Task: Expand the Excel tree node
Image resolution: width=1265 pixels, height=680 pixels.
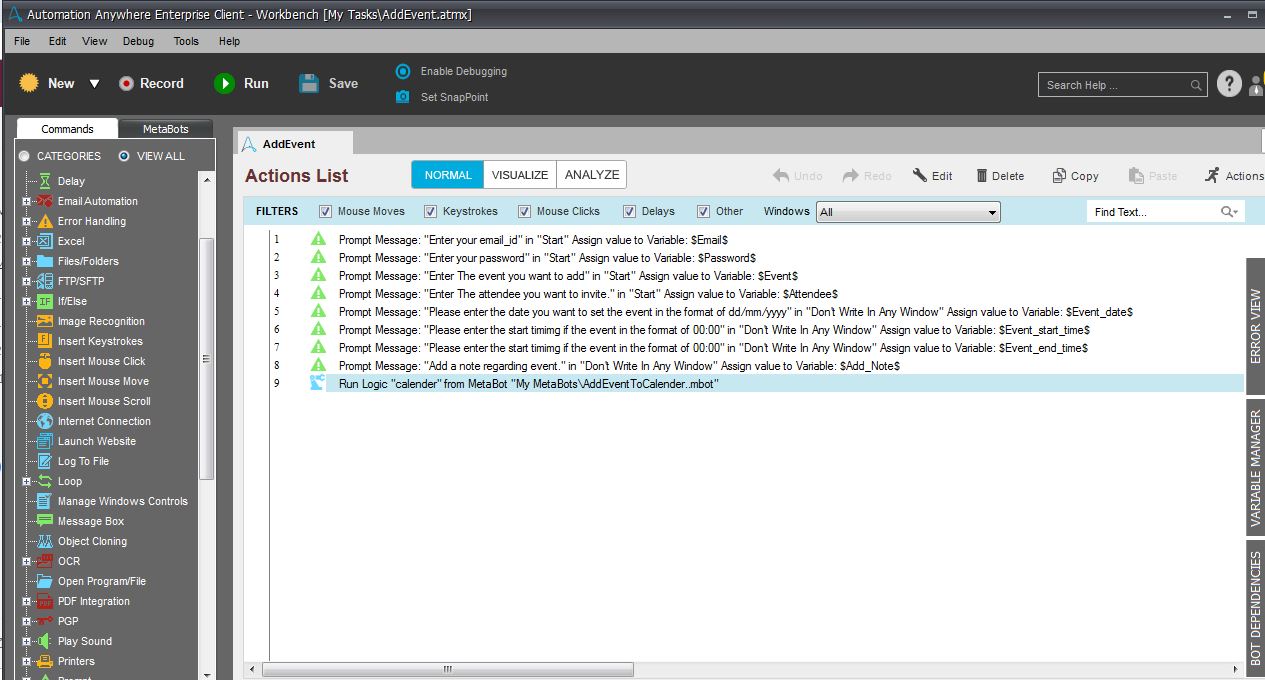Action: click(x=27, y=241)
